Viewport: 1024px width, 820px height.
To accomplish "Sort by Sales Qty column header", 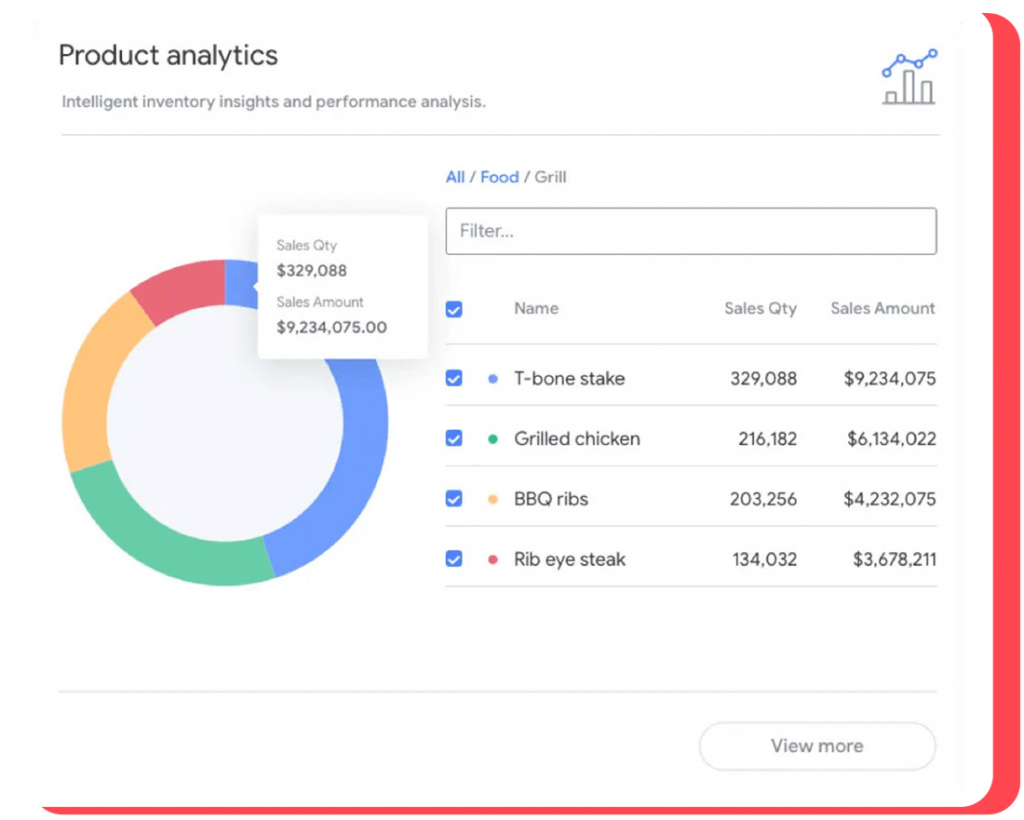I will [x=760, y=308].
